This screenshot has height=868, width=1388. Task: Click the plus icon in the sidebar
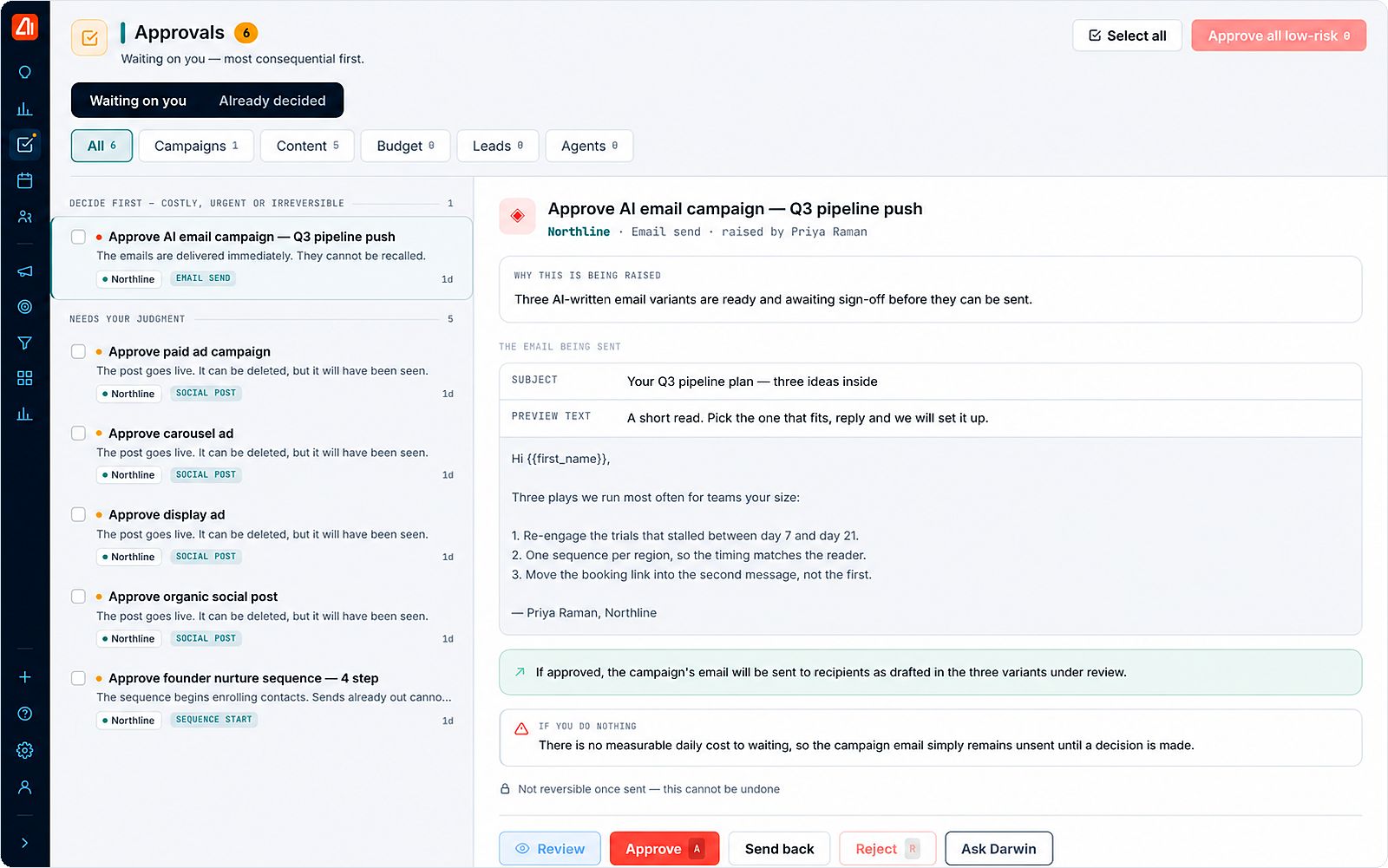click(x=25, y=677)
